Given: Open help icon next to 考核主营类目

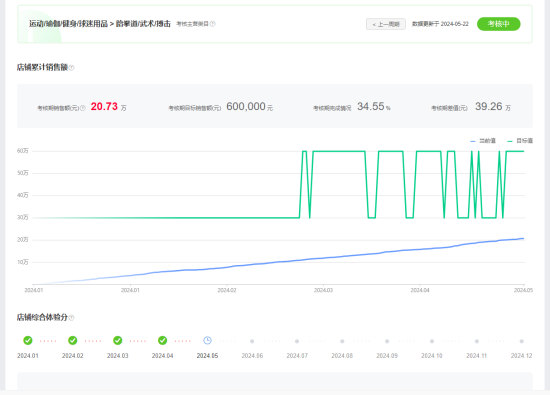Looking at the screenshot, I should click(x=213, y=24).
